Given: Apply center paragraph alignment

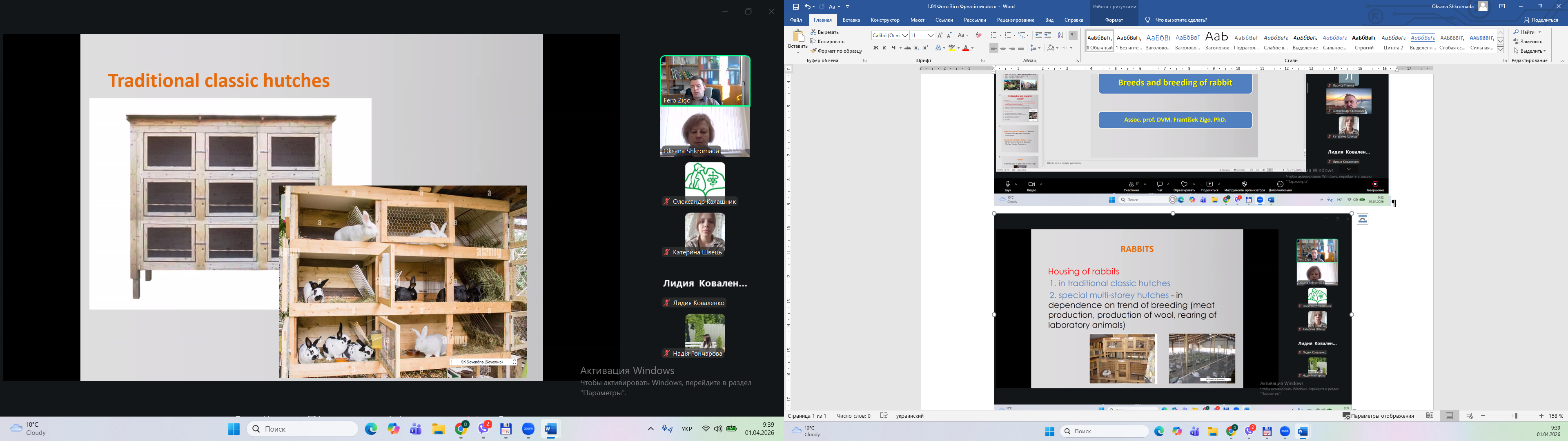Looking at the screenshot, I should click(x=1002, y=48).
